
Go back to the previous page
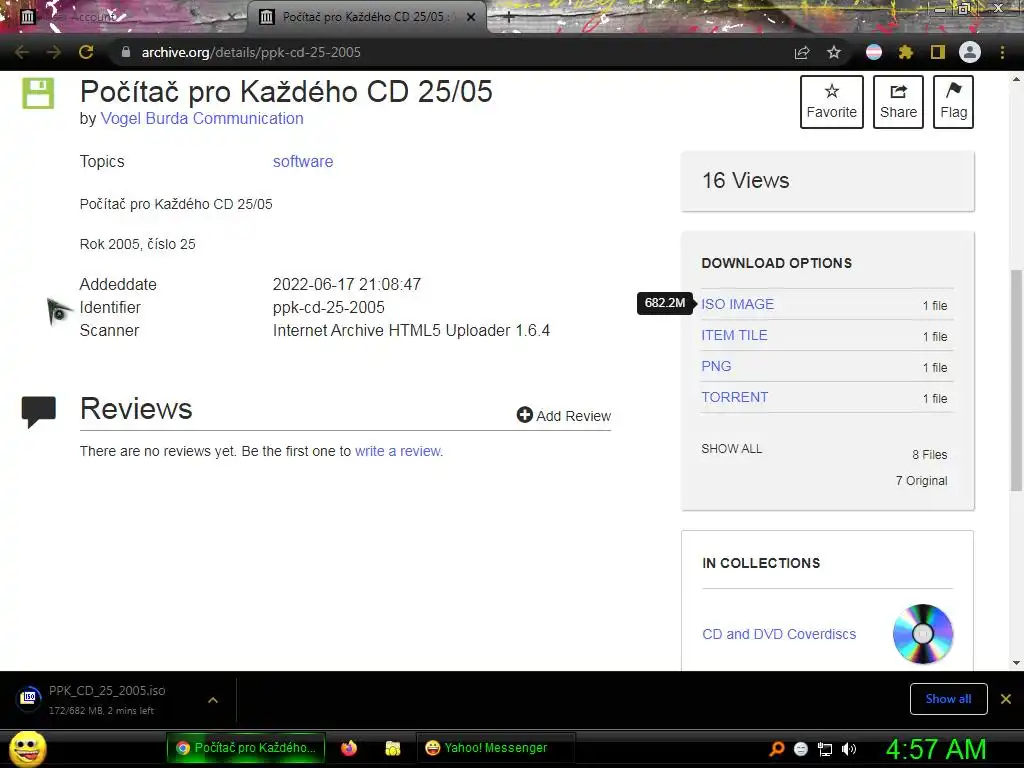(x=22, y=52)
